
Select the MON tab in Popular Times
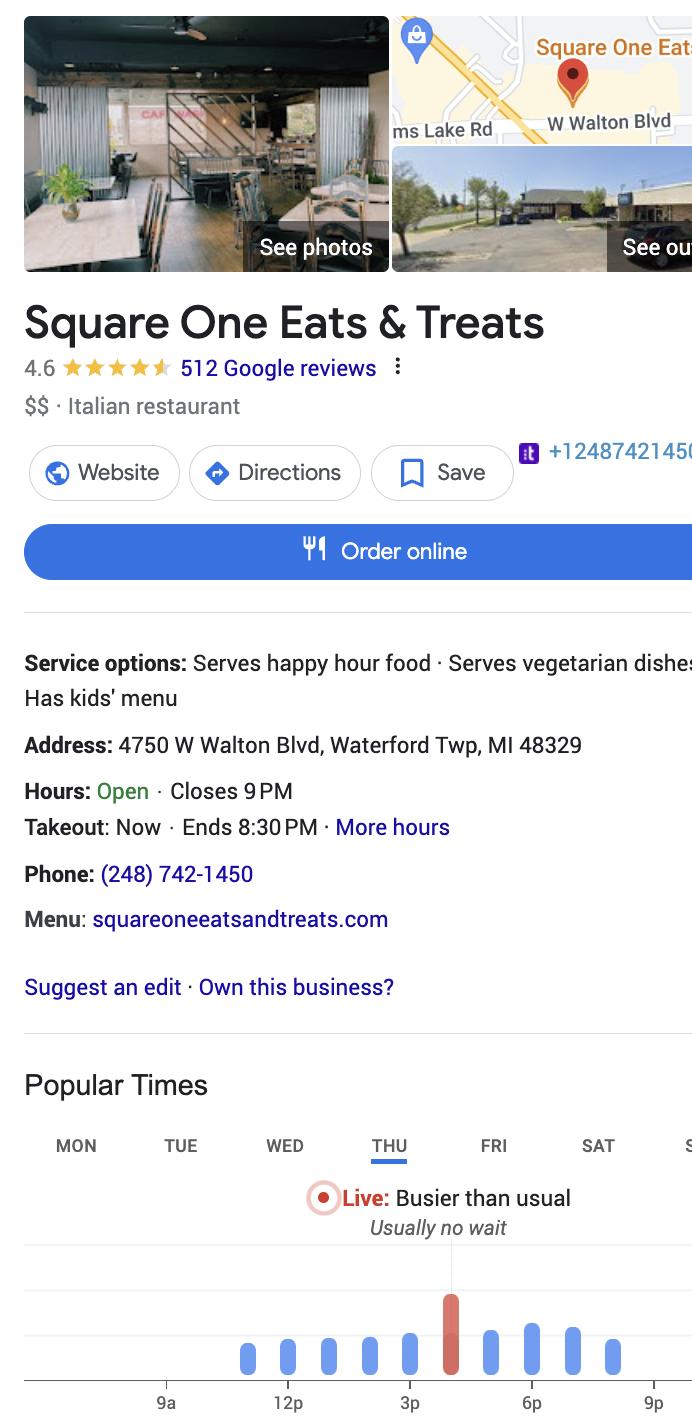pos(77,1146)
